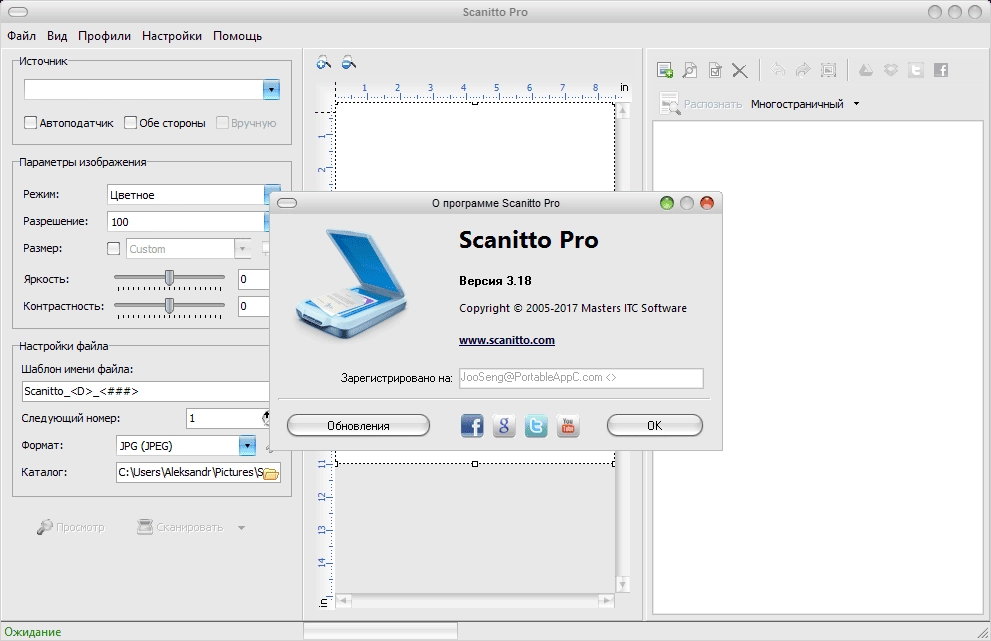Toggle the Обе стороны checkbox
This screenshot has width=991, height=641.
point(130,123)
